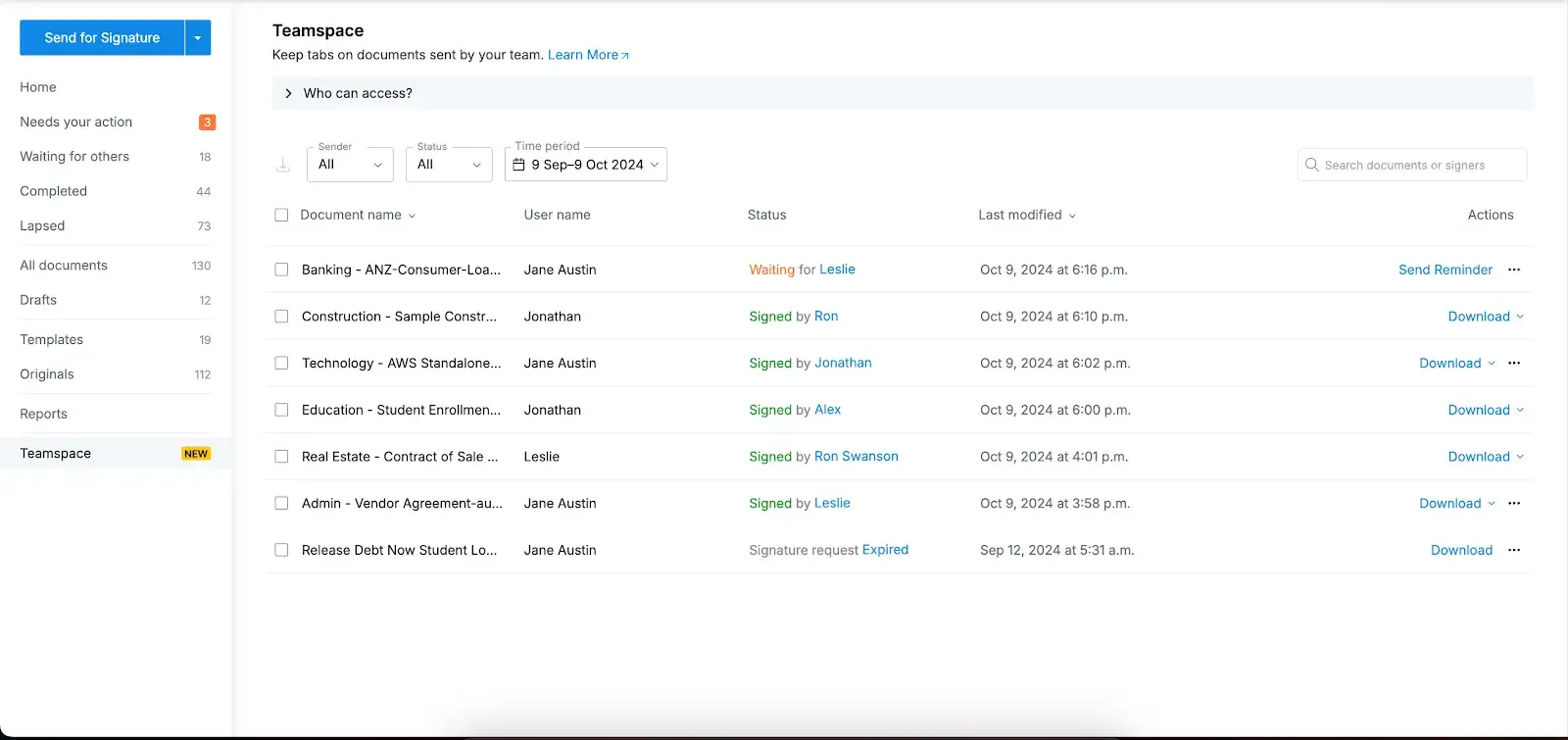This screenshot has width=1568, height=740.
Task: Click Send Reminder for Banking document
Action: pyautogui.click(x=1445, y=270)
